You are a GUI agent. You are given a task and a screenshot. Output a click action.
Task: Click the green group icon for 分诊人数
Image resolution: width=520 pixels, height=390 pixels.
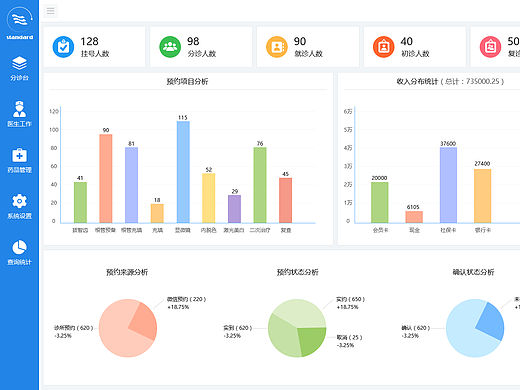pyautogui.click(x=170, y=47)
